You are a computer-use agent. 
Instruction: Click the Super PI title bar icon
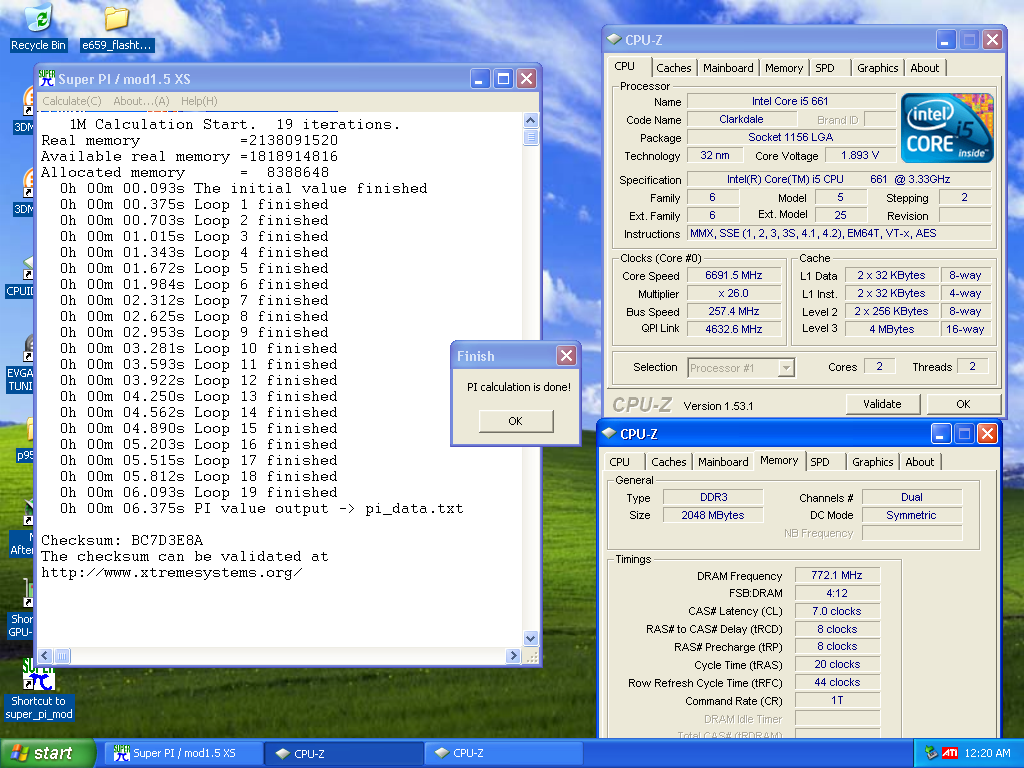tap(47, 79)
